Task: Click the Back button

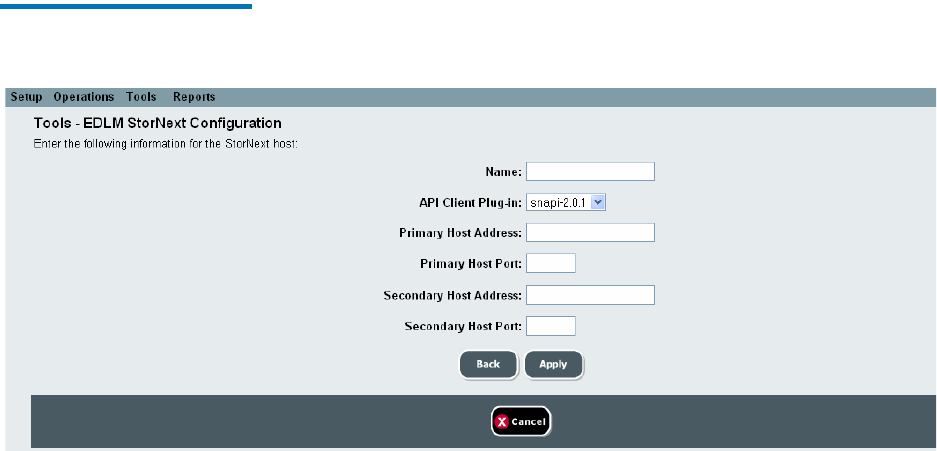Action: click(x=488, y=364)
